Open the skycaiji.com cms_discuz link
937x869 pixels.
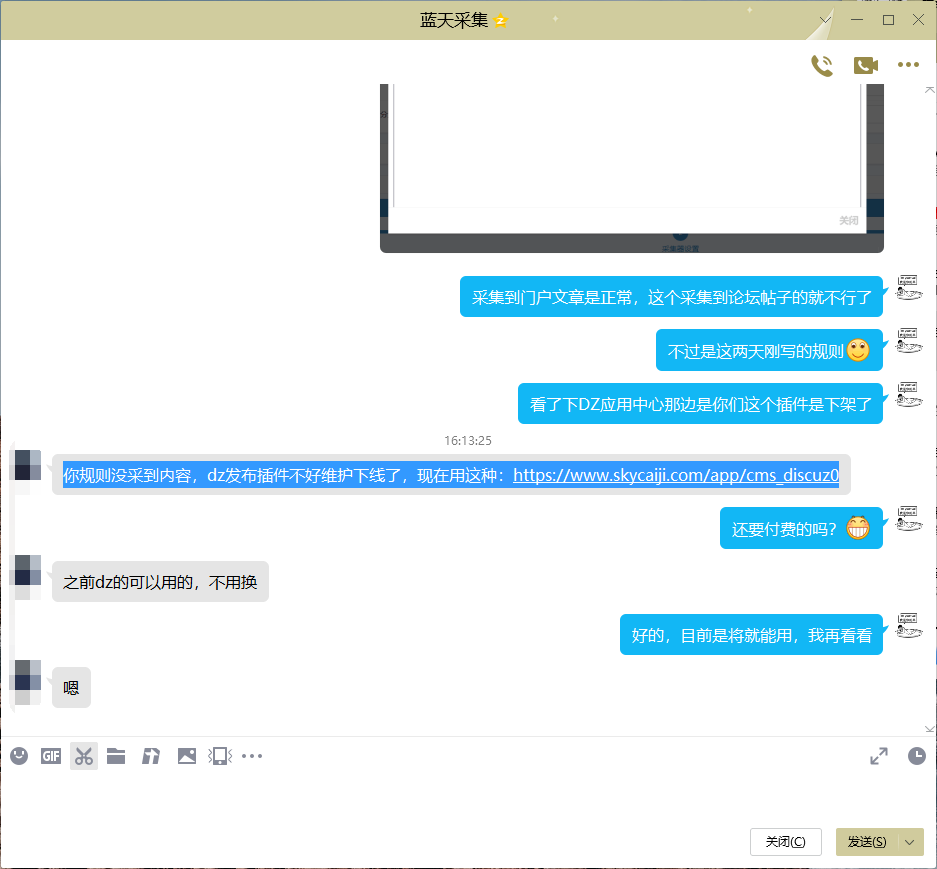675,475
